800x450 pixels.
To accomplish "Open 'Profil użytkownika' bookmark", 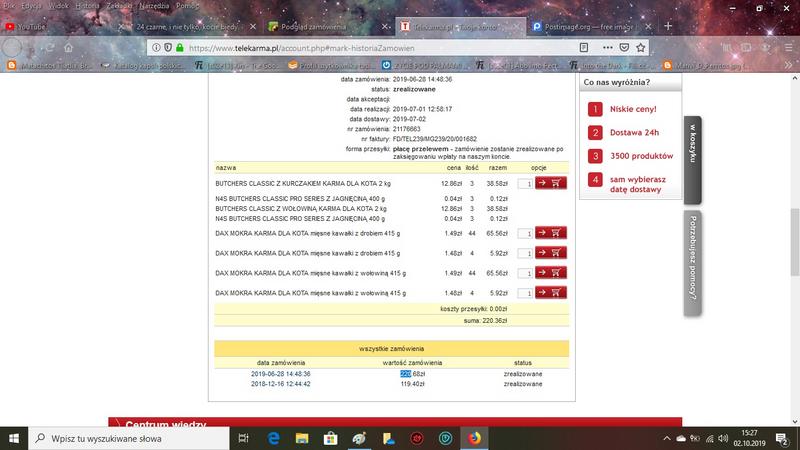I will point(331,65).
